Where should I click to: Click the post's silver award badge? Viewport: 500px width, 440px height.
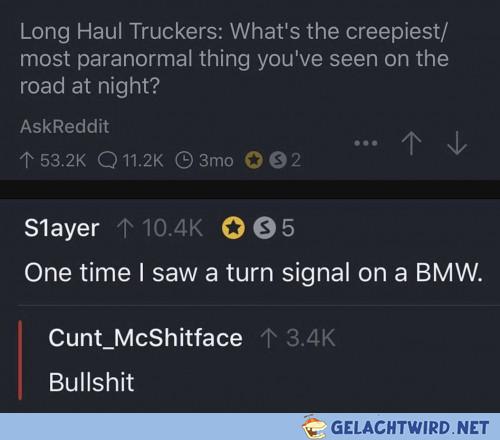pos(278,160)
